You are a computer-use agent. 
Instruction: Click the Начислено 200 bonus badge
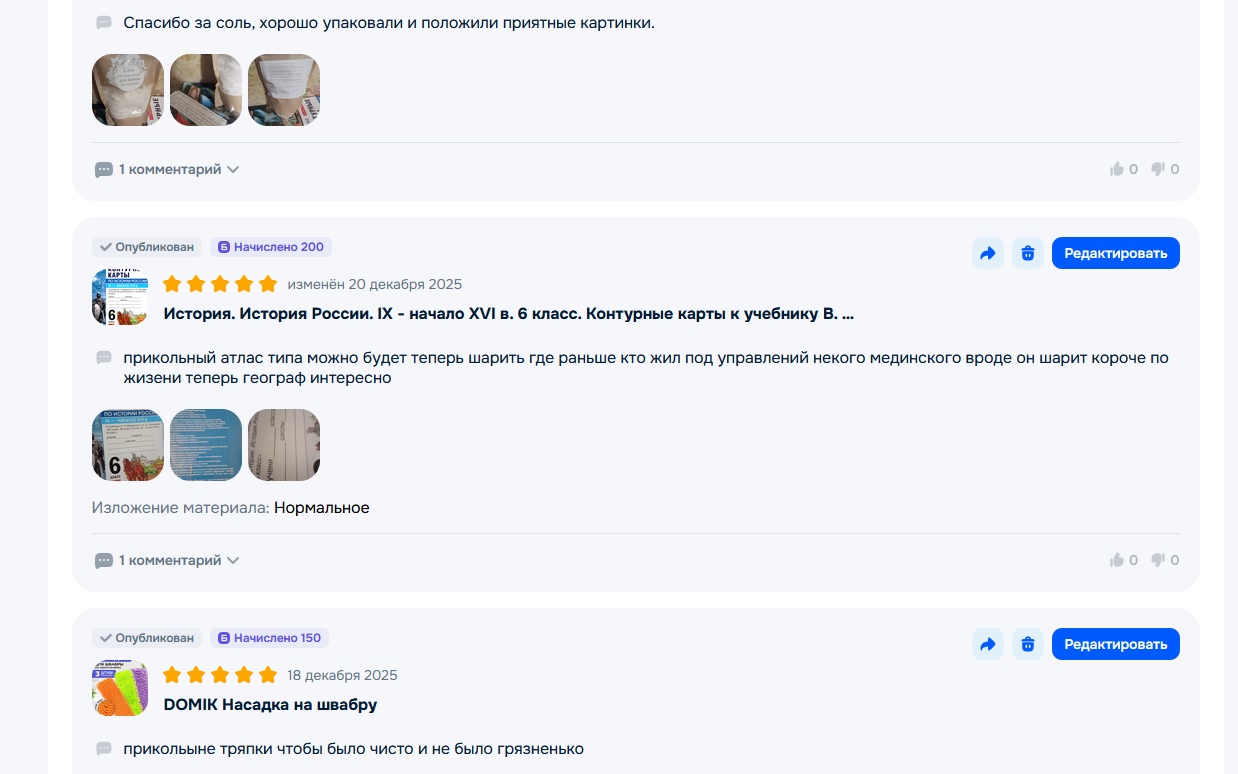point(271,247)
